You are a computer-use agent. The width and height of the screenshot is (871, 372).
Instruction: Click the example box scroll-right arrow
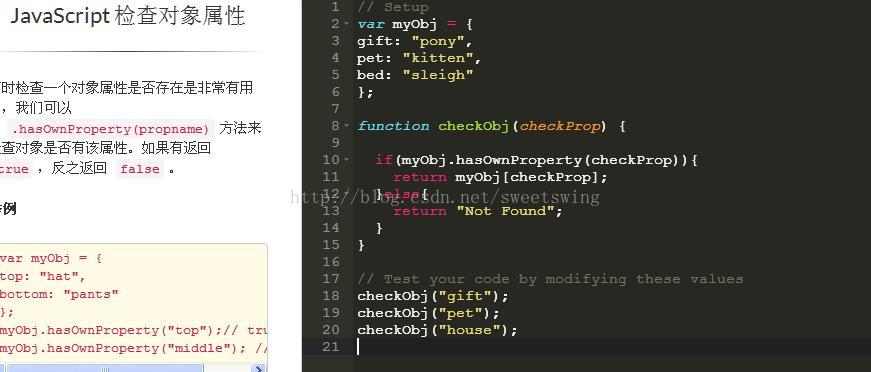coord(259,368)
